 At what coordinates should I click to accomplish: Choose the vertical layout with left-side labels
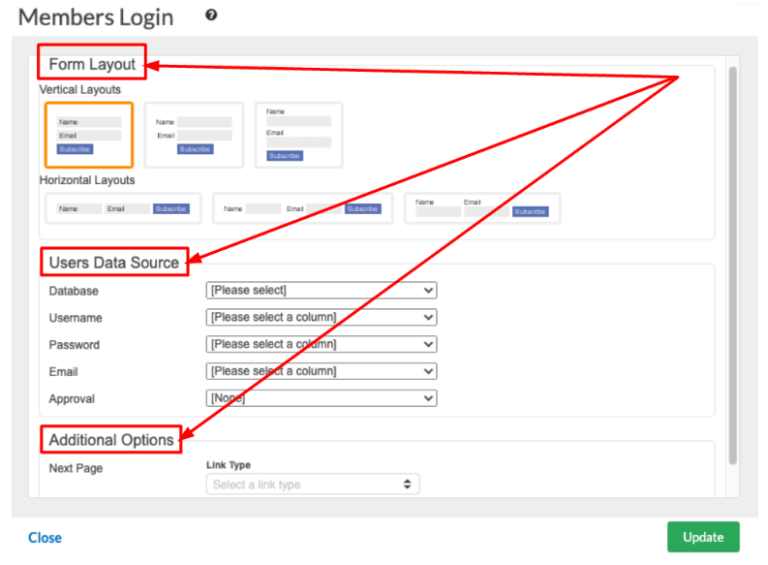(194, 135)
